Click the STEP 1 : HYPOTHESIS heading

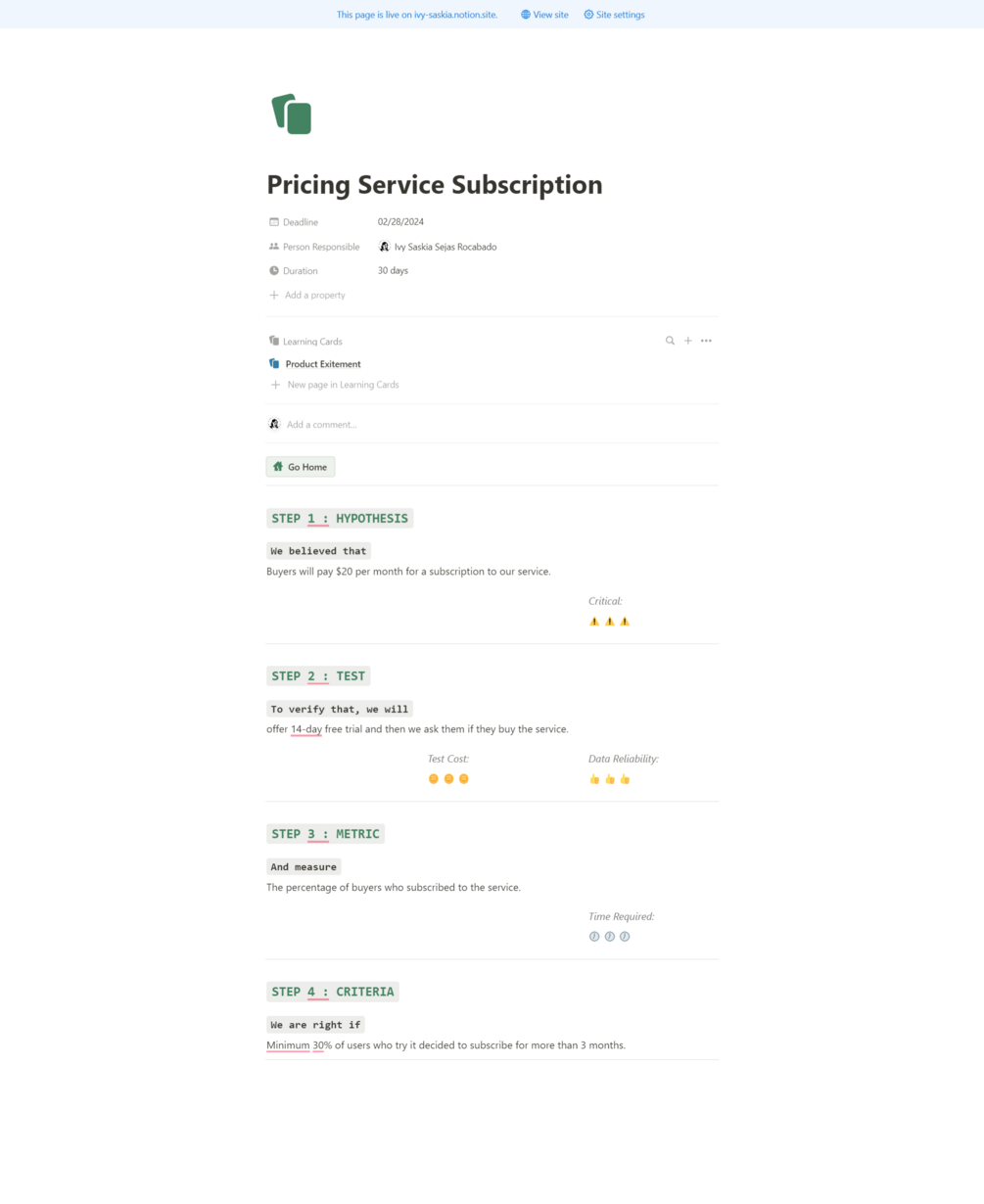coord(340,518)
